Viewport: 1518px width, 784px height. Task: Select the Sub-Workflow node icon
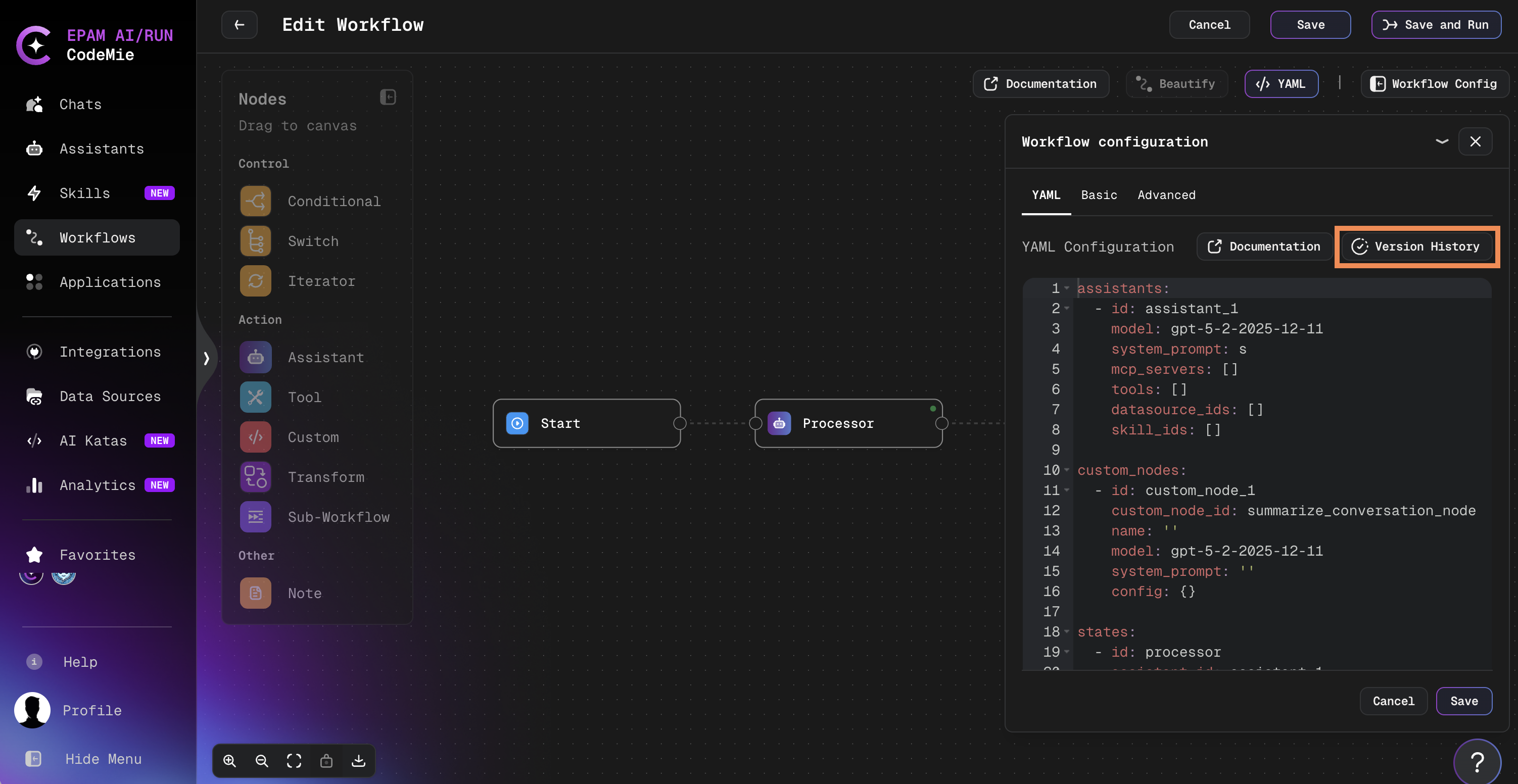click(255, 517)
